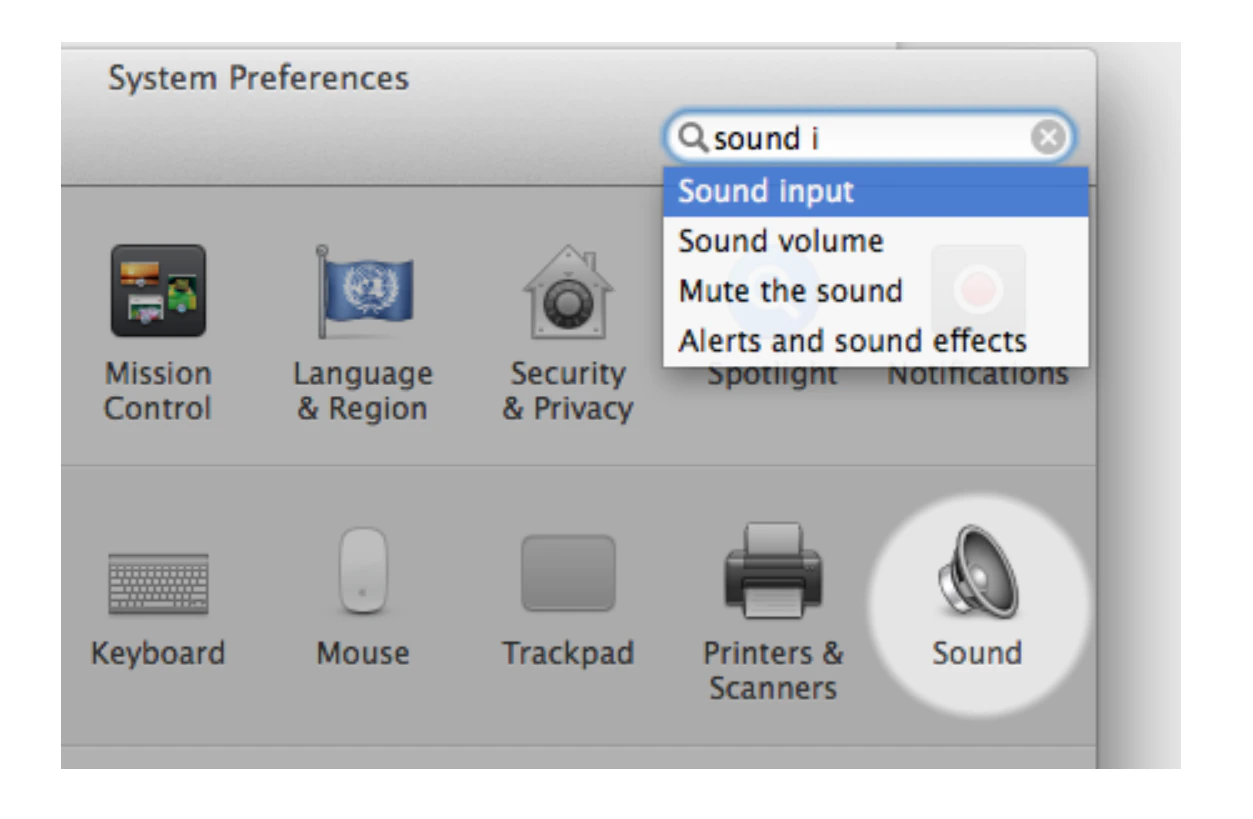Open Printers & Scanners preferences
1253x819 pixels.
click(x=772, y=570)
